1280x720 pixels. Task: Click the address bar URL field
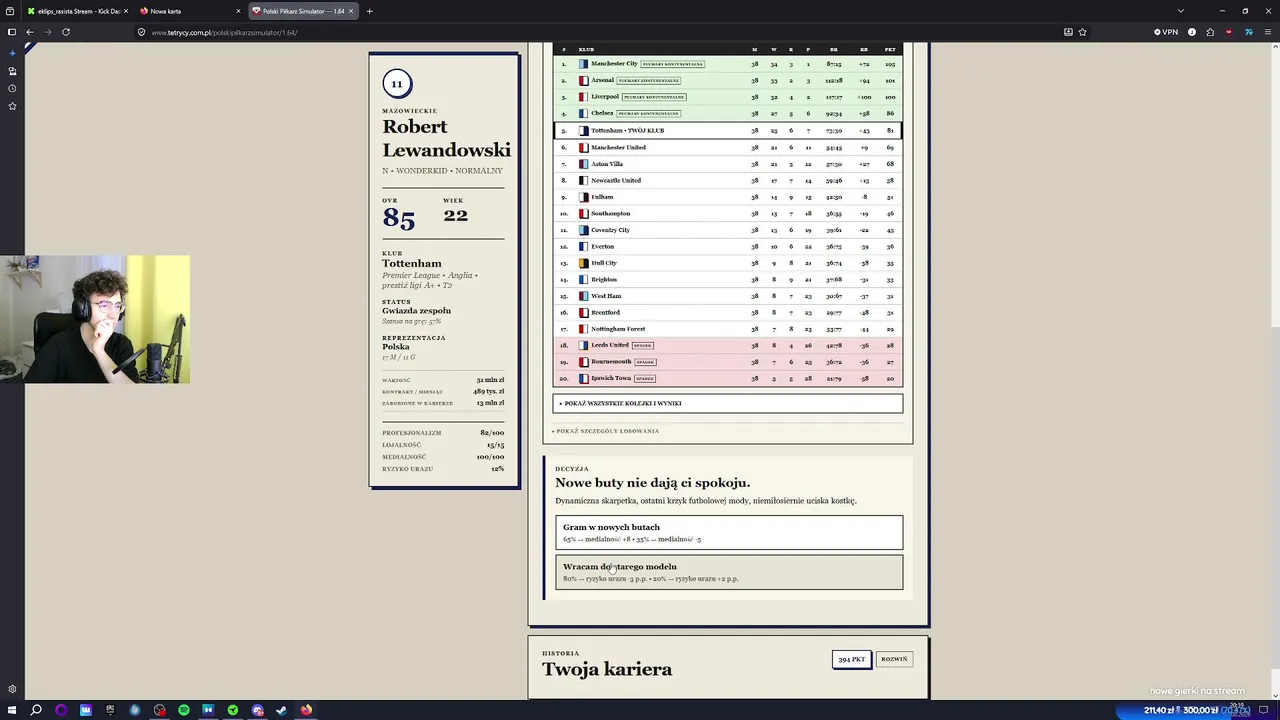click(600, 32)
